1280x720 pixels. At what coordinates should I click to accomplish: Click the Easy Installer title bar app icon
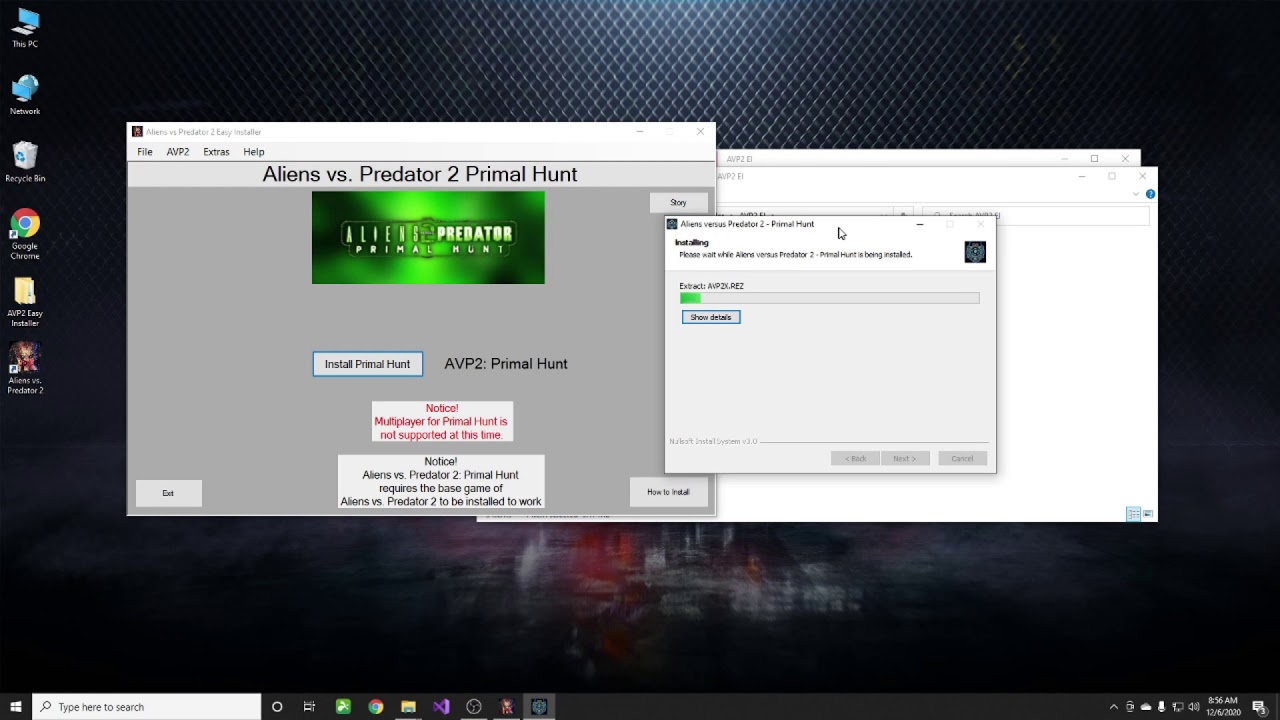click(x=138, y=132)
